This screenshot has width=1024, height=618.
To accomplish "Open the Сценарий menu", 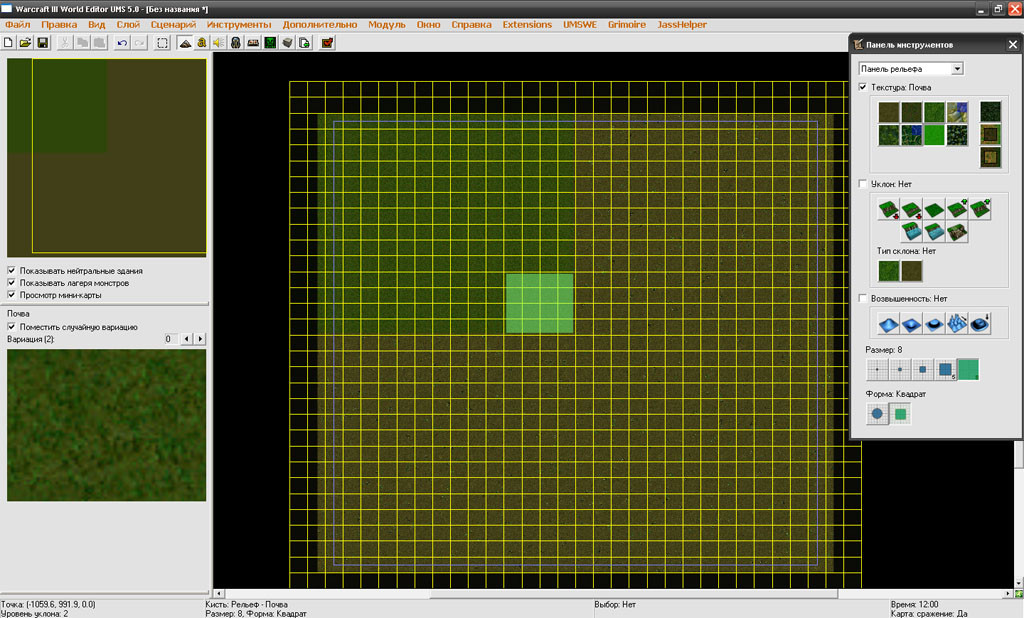I will pyautogui.click(x=173, y=25).
